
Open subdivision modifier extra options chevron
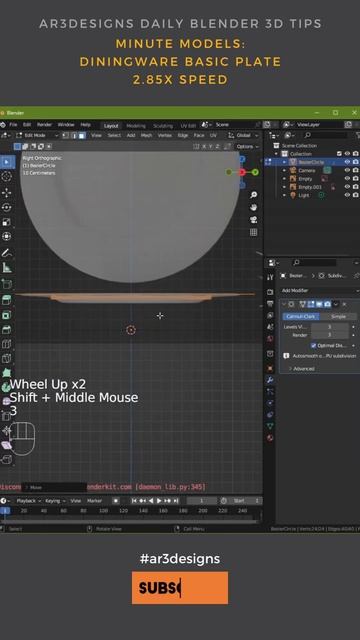(x=336, y=304)
